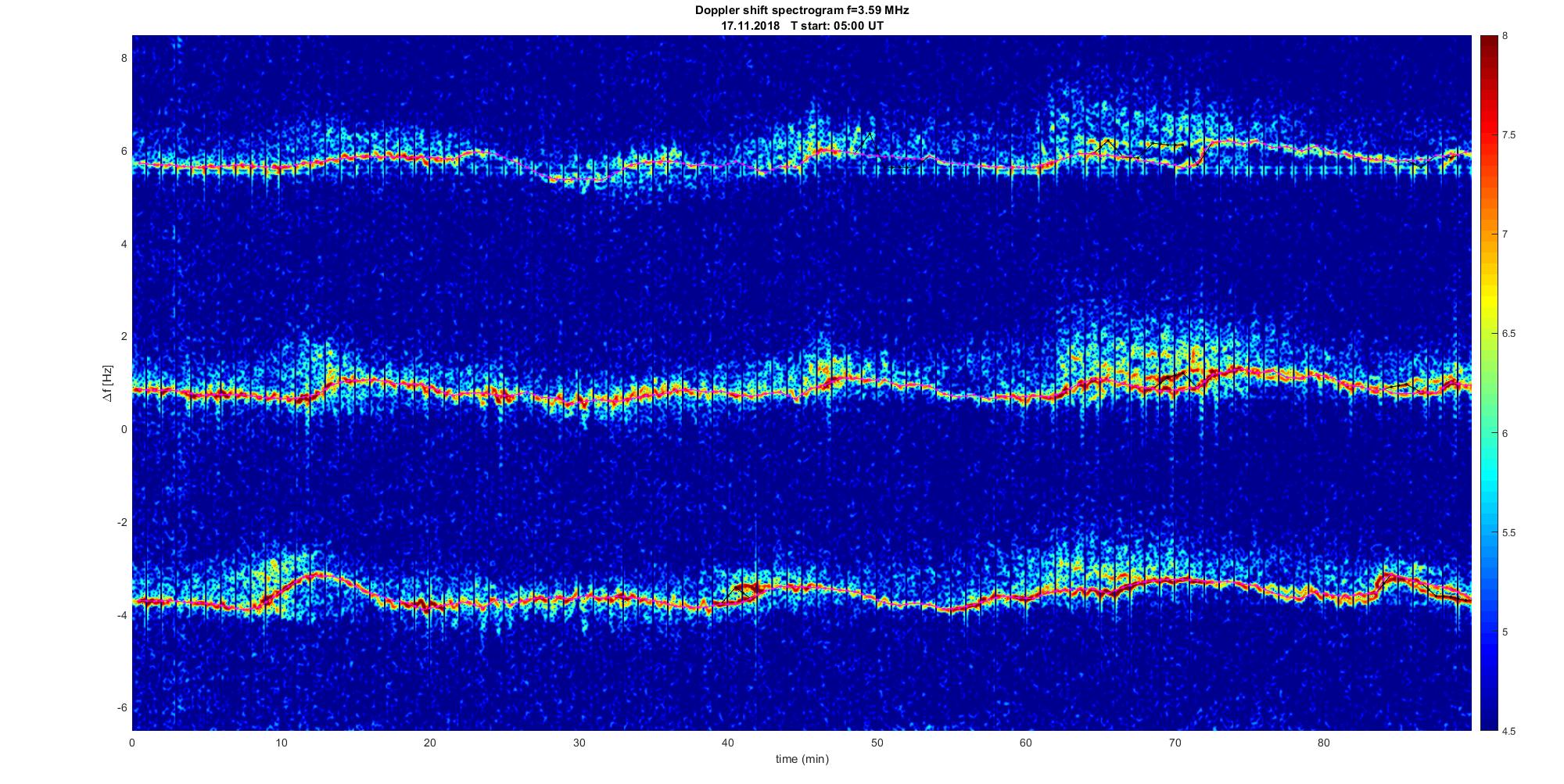Screen dimensions: 1564x784
Task: Click the upper Doppler trace near 6 Hz at 20 min
Action: tap(430, 159)
